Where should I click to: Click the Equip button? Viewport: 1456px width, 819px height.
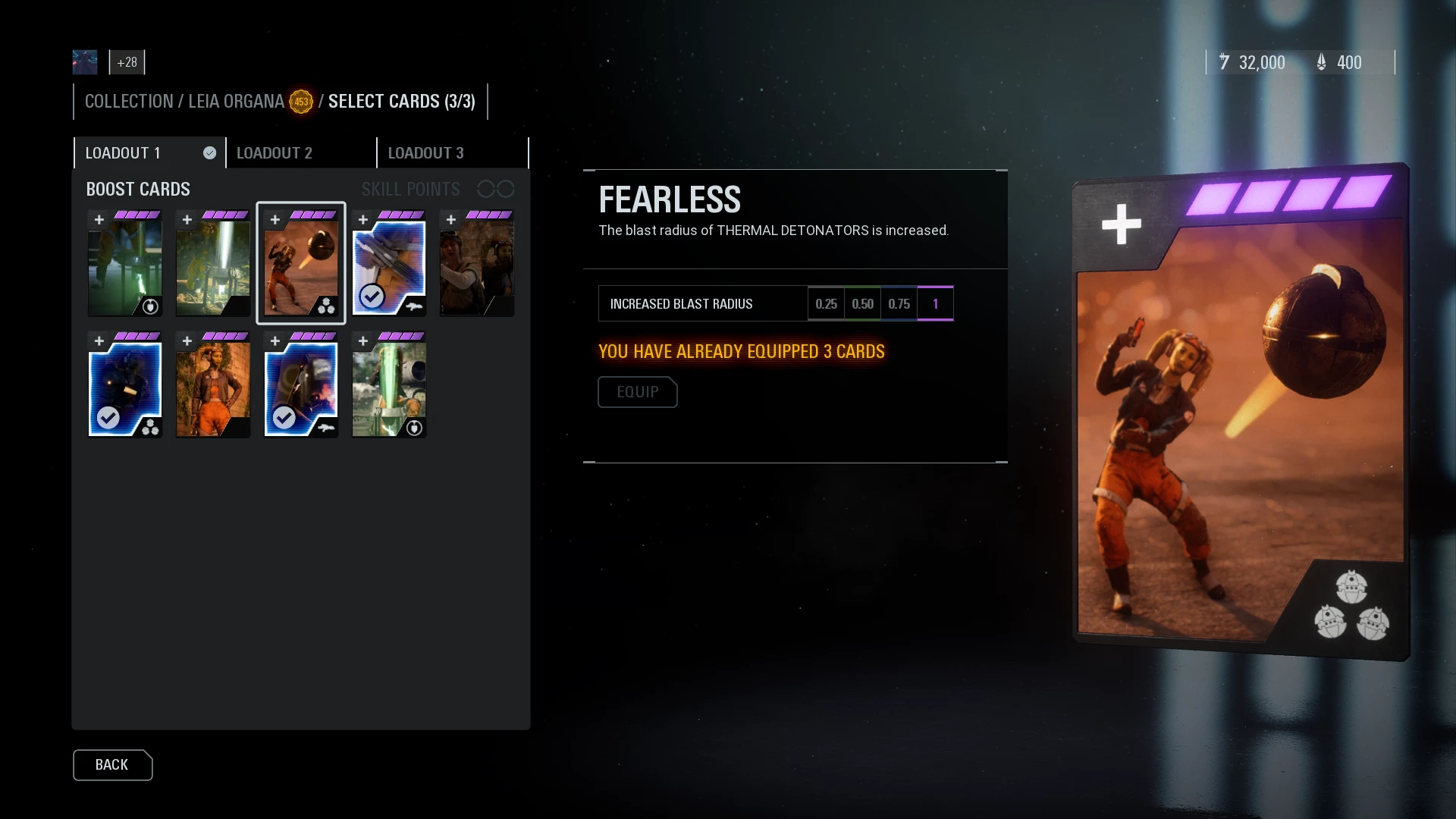click(637, 392)
